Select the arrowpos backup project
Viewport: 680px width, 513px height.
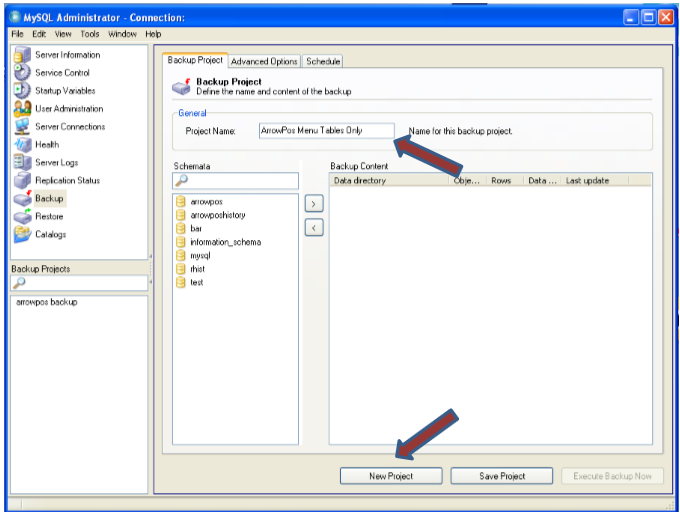tap(47, 302)
